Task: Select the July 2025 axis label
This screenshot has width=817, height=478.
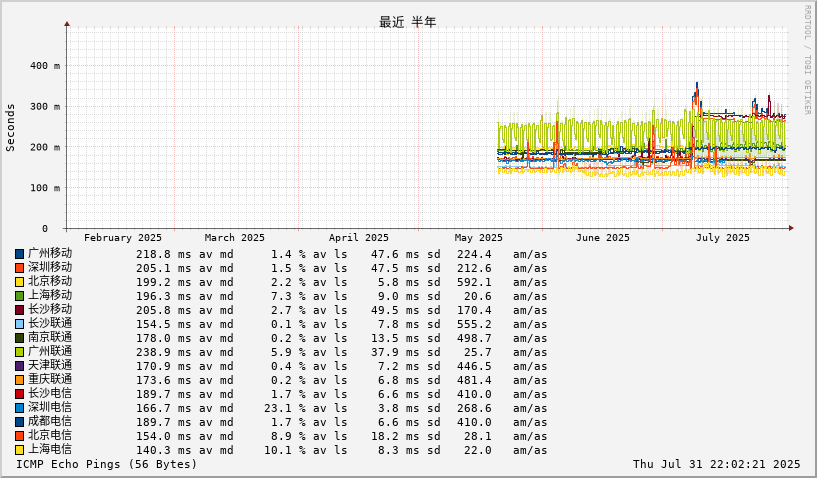Action: tap(723, 238)
